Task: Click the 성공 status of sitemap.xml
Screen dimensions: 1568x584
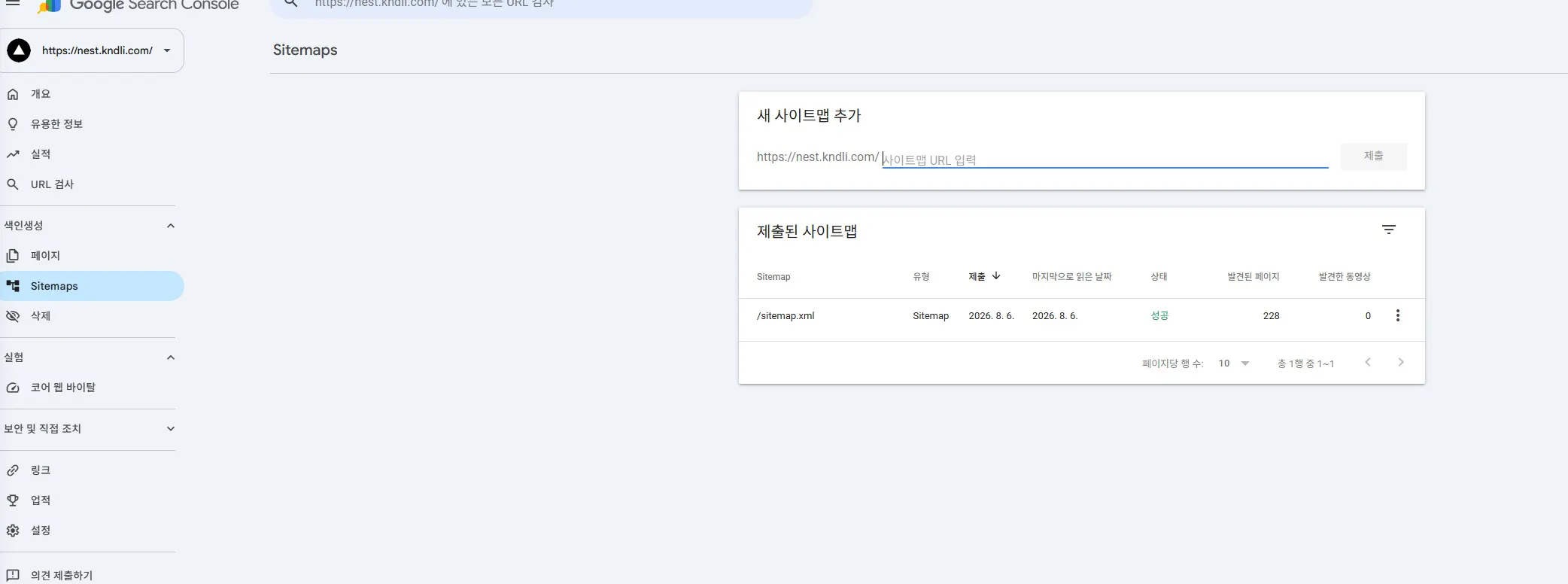Action: [1159, 316]
